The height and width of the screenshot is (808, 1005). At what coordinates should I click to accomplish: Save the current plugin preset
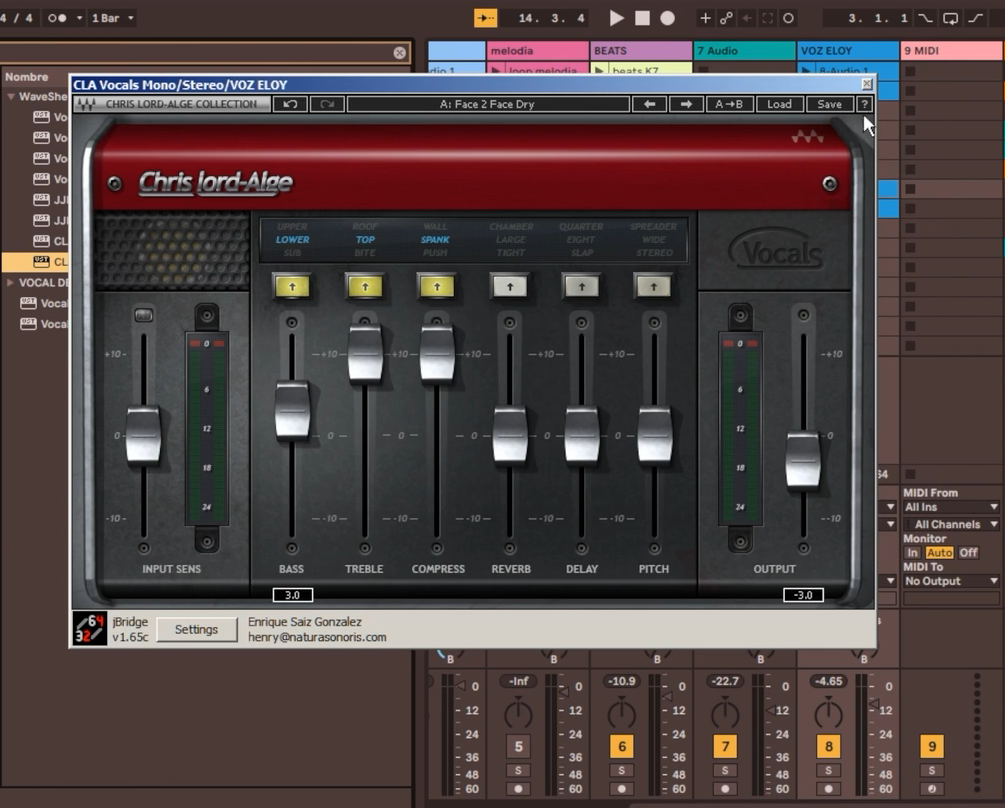coord(831,103)
